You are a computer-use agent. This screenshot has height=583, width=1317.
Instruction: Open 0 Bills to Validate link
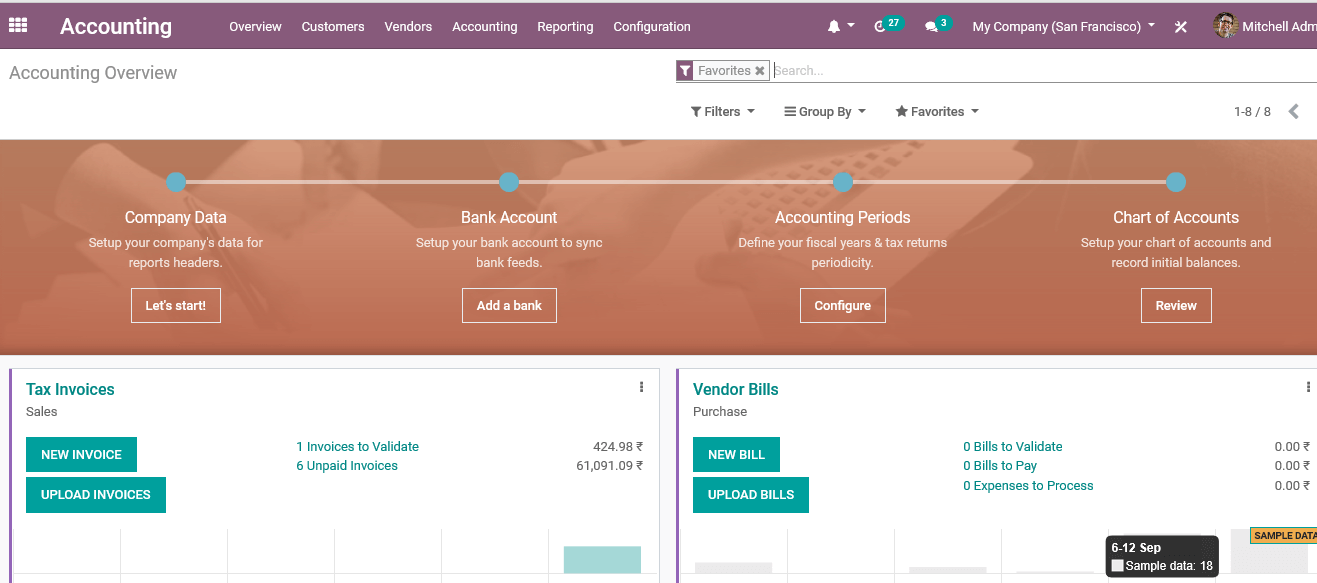[x=1013, y=447]
